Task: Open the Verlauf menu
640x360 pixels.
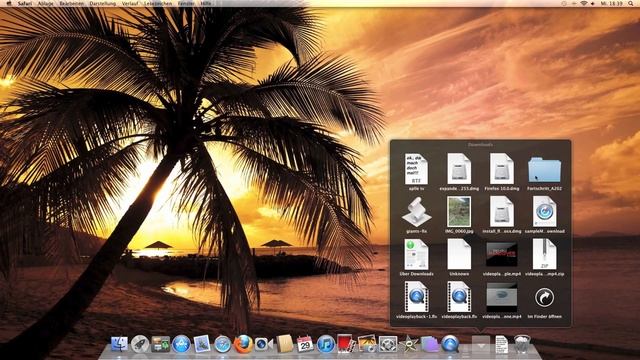Action: pos(130,3)
